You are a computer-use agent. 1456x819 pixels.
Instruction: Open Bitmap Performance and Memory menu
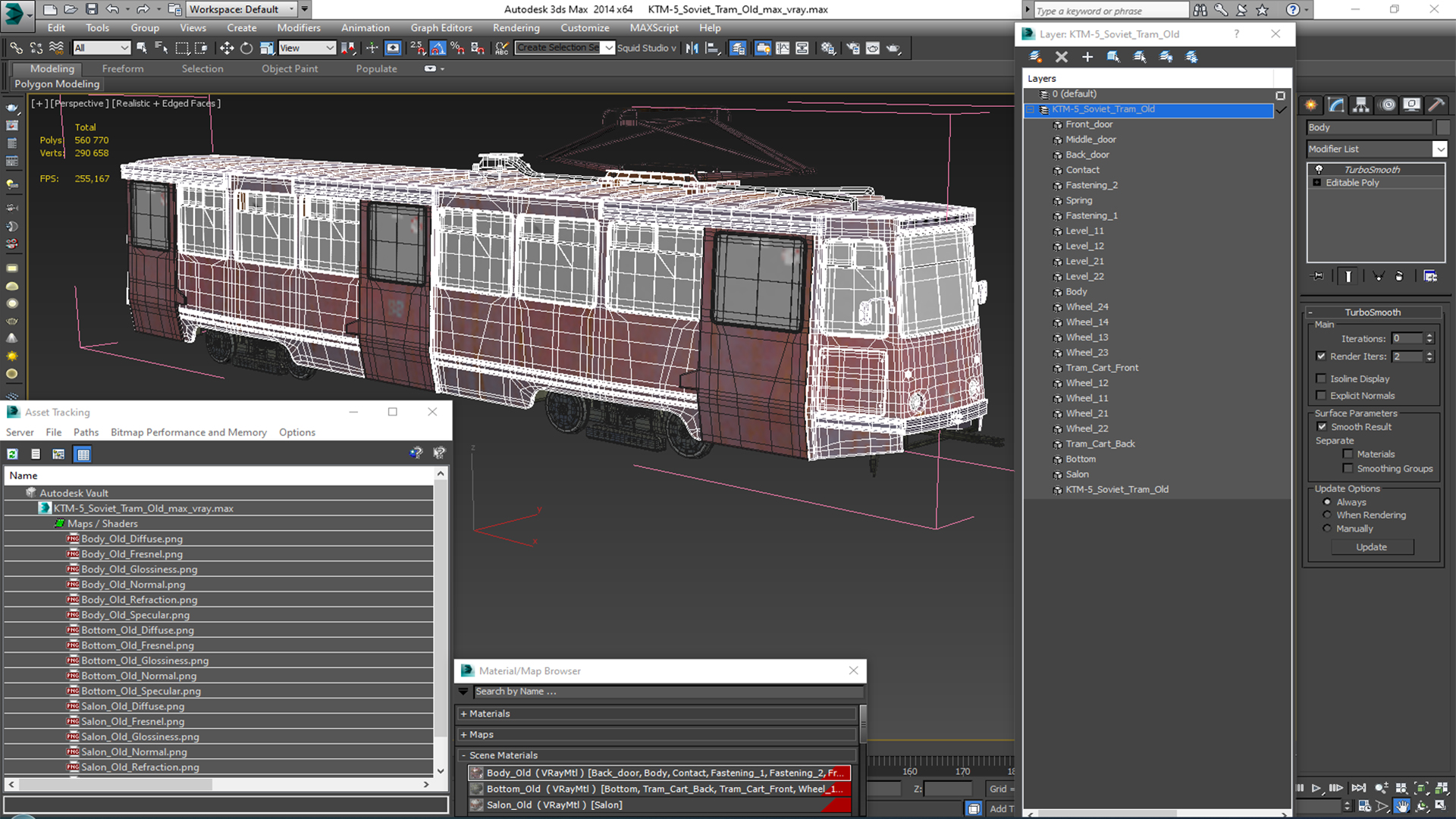[189, 432]
